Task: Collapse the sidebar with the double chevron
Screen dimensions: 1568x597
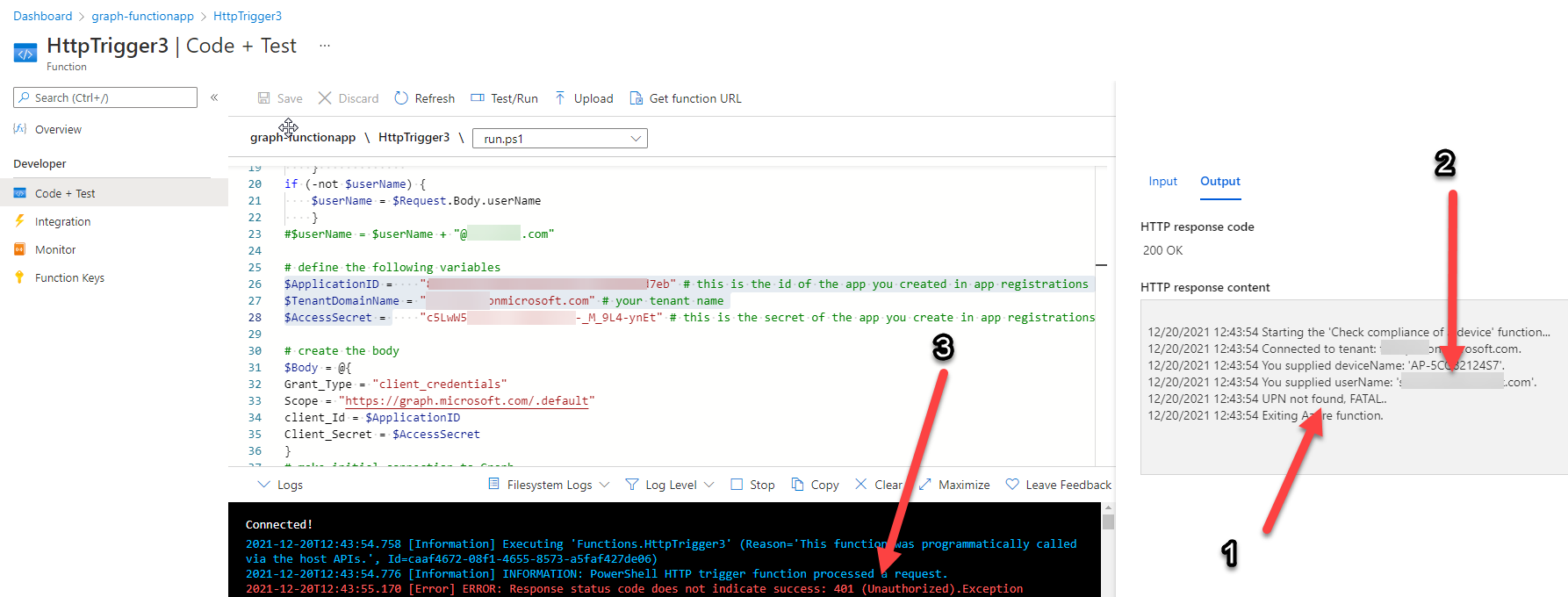Action: [214, 97]
